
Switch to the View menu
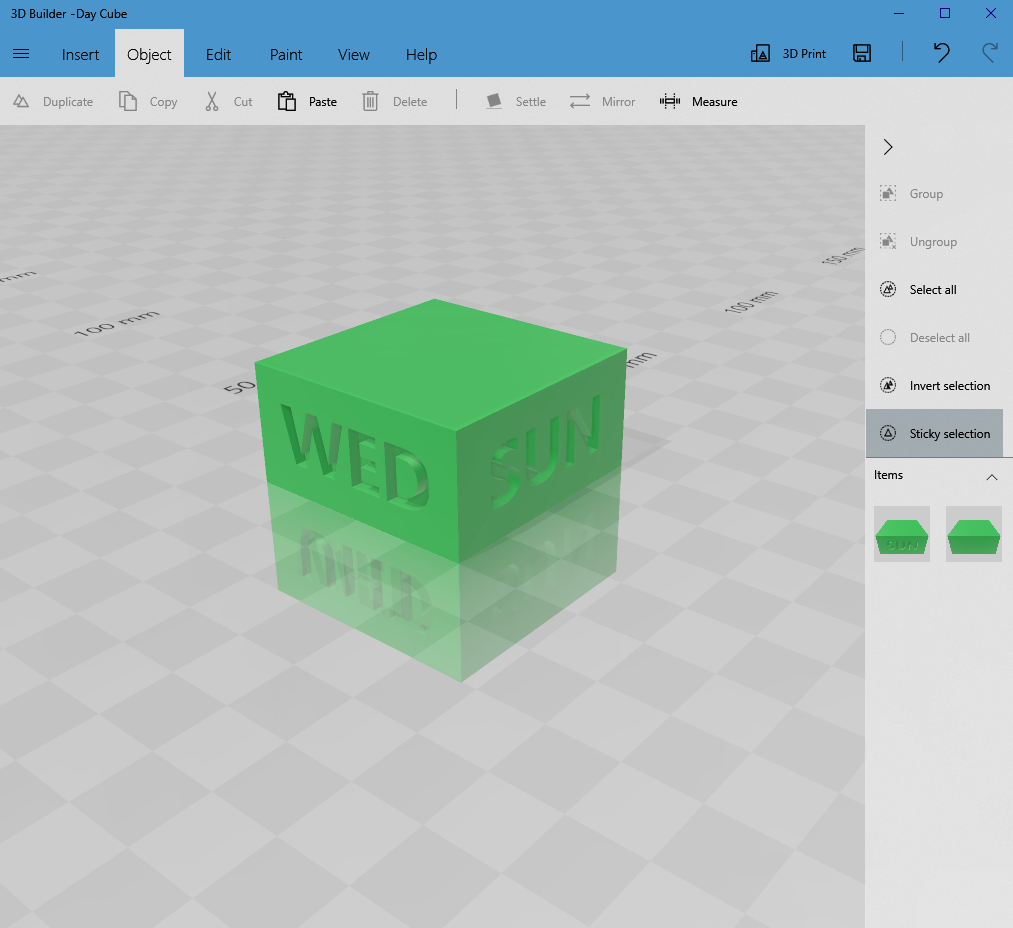(353, 54)
